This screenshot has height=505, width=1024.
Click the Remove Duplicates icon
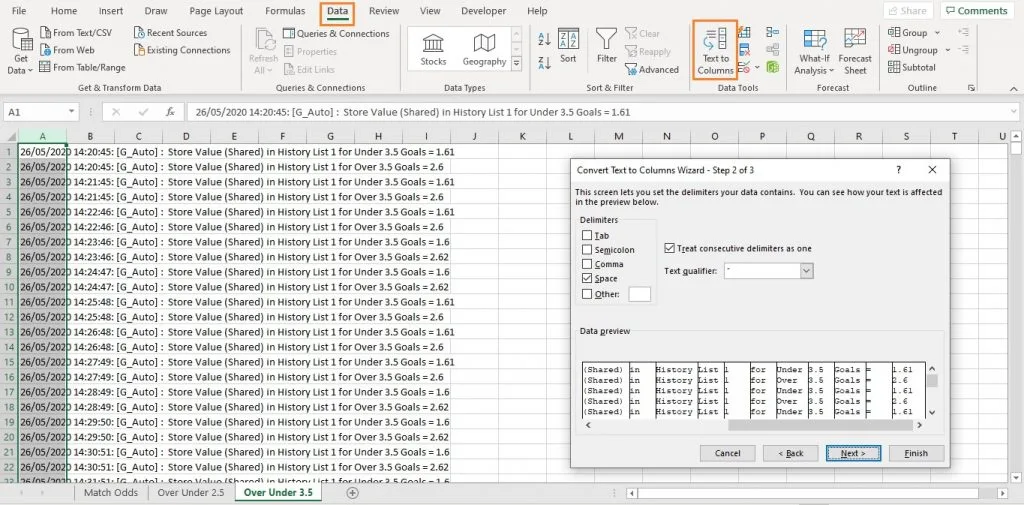click(x=744, y=50)
